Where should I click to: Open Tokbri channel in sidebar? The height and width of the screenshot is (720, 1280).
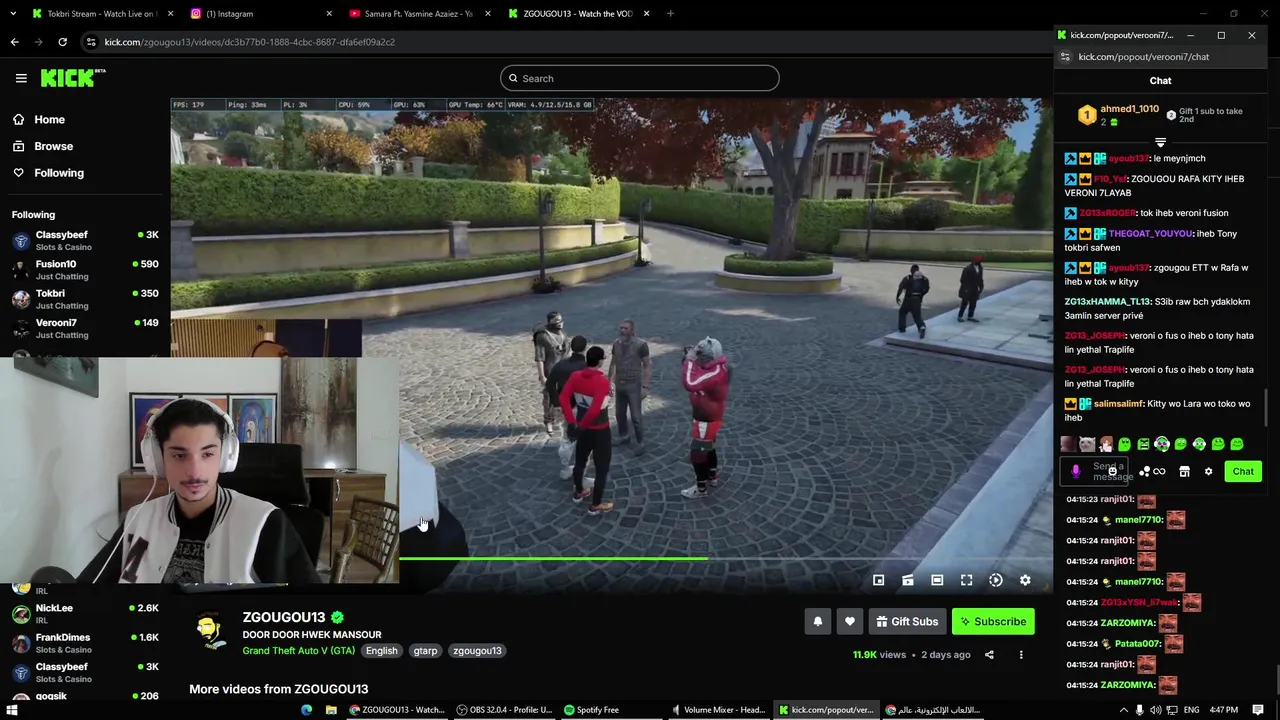[x=84, y=299]
